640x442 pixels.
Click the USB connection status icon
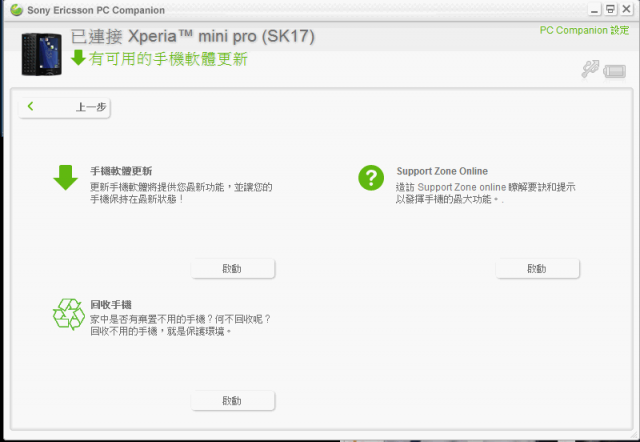click(590, 69)
